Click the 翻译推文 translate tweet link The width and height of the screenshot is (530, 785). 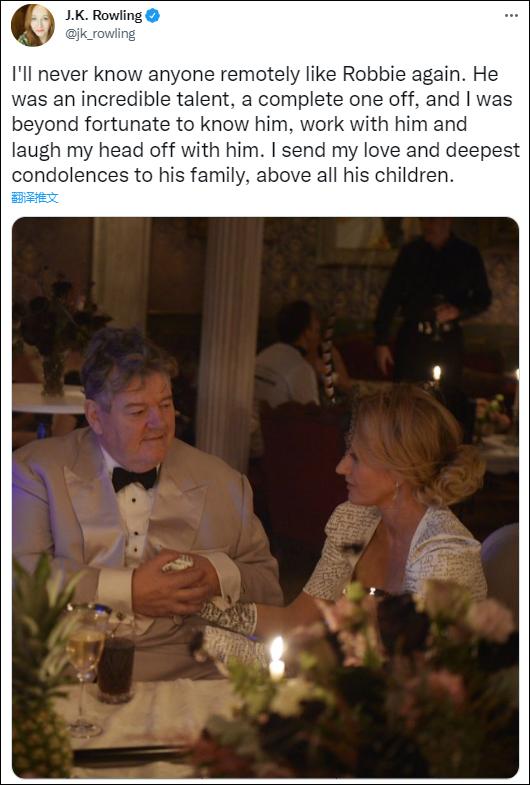[35, 198]
